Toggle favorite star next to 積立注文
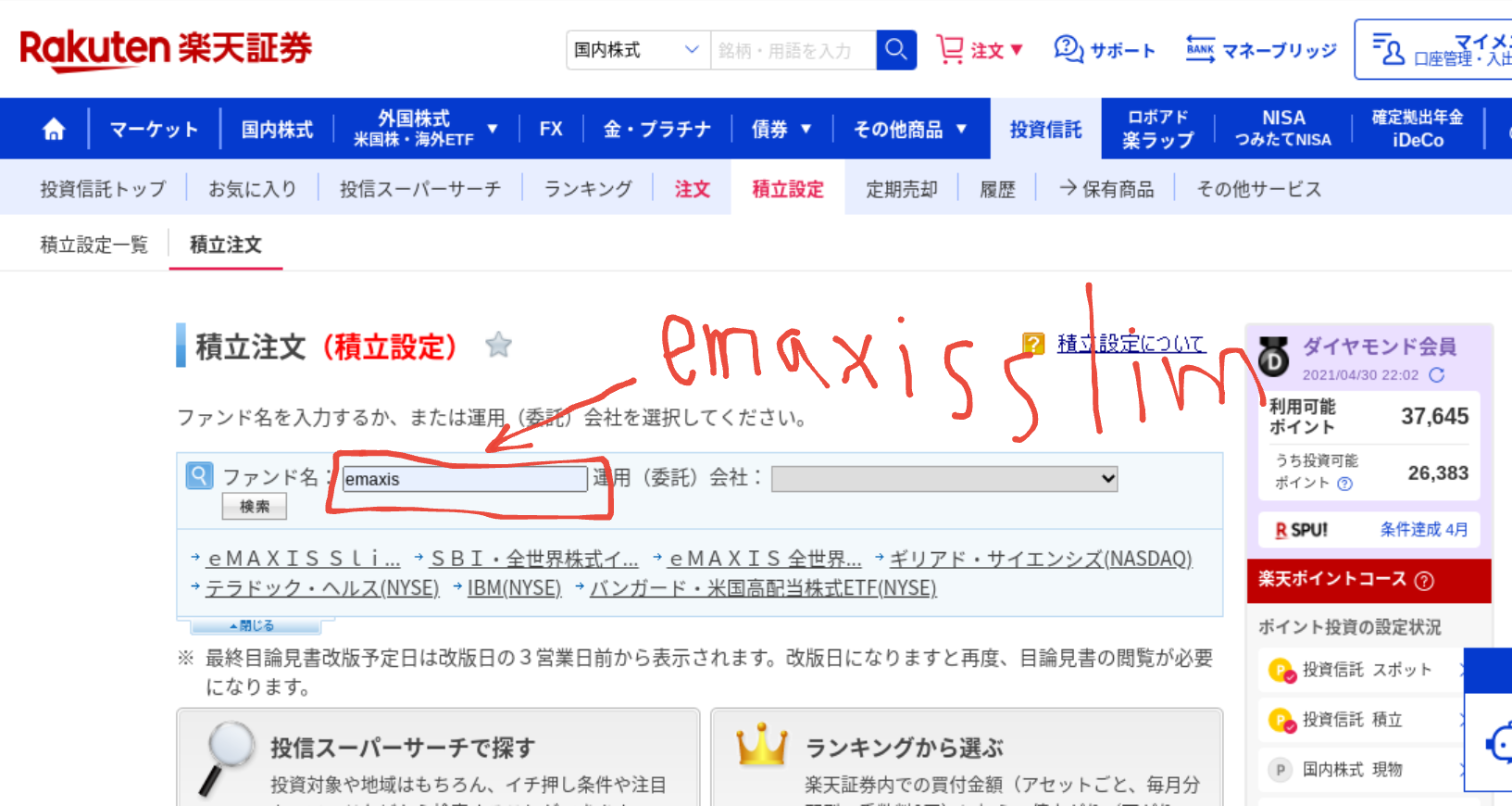 [498, 346]
